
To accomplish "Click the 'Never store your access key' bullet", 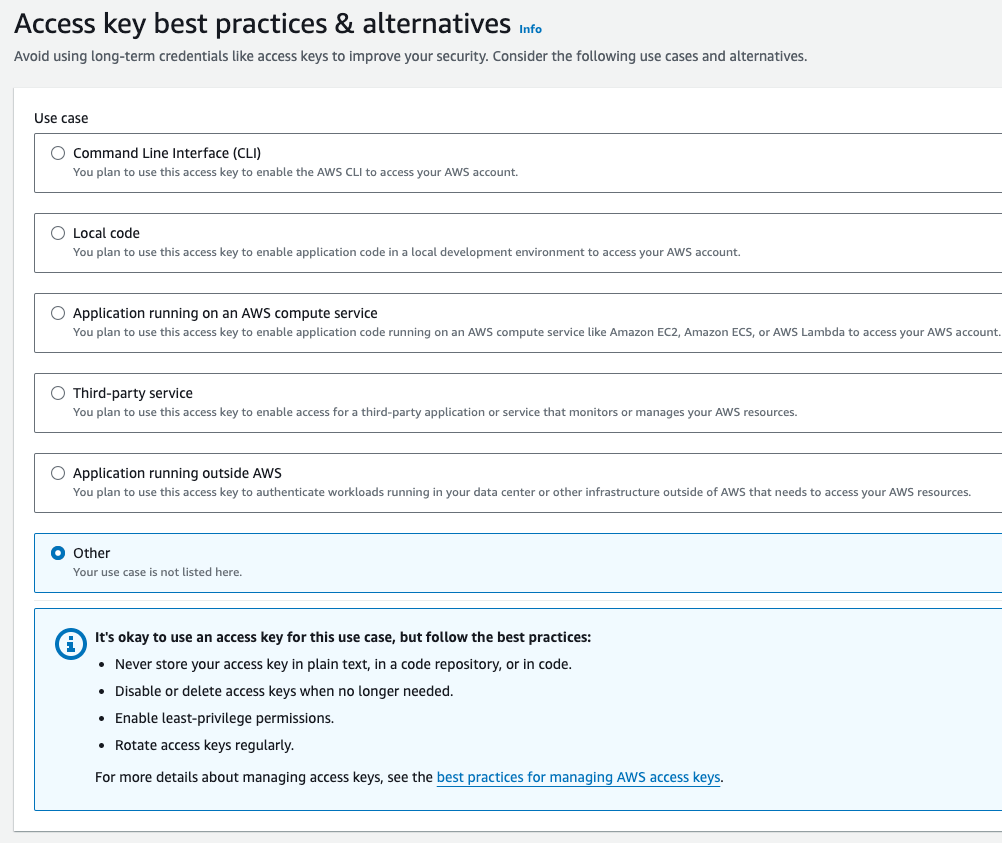I will (343, 664).
